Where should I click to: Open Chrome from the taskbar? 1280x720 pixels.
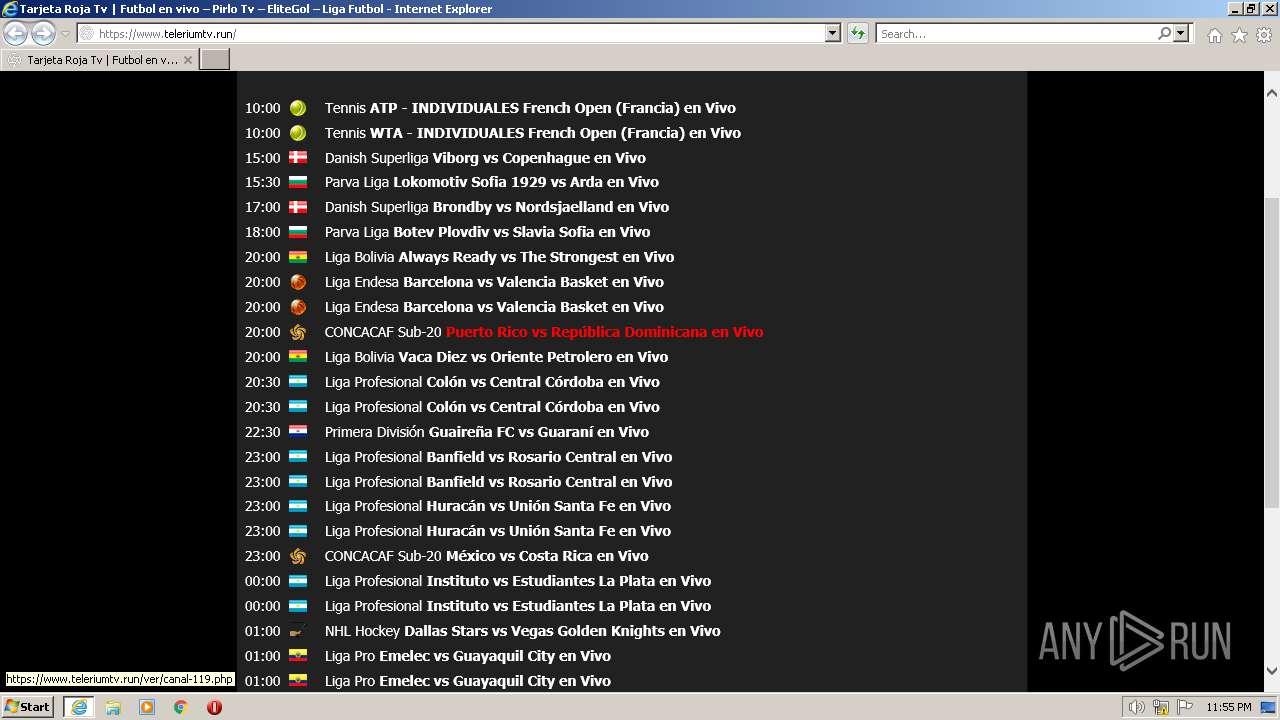coord(181,707)
